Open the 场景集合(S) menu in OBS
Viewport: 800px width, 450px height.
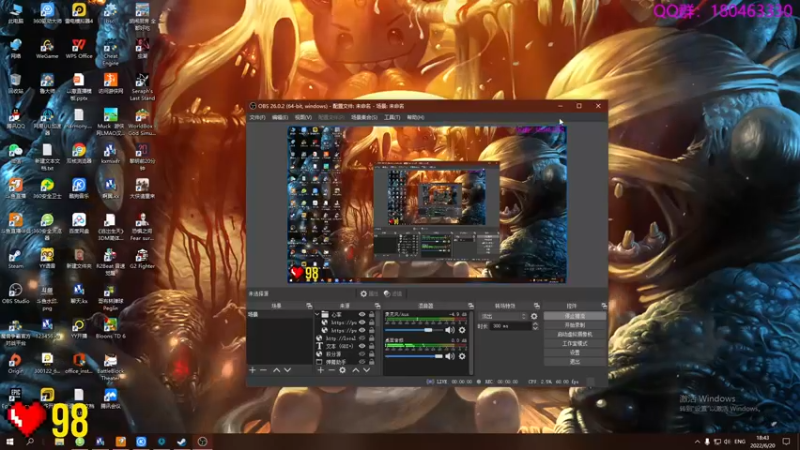coord(364,117)
